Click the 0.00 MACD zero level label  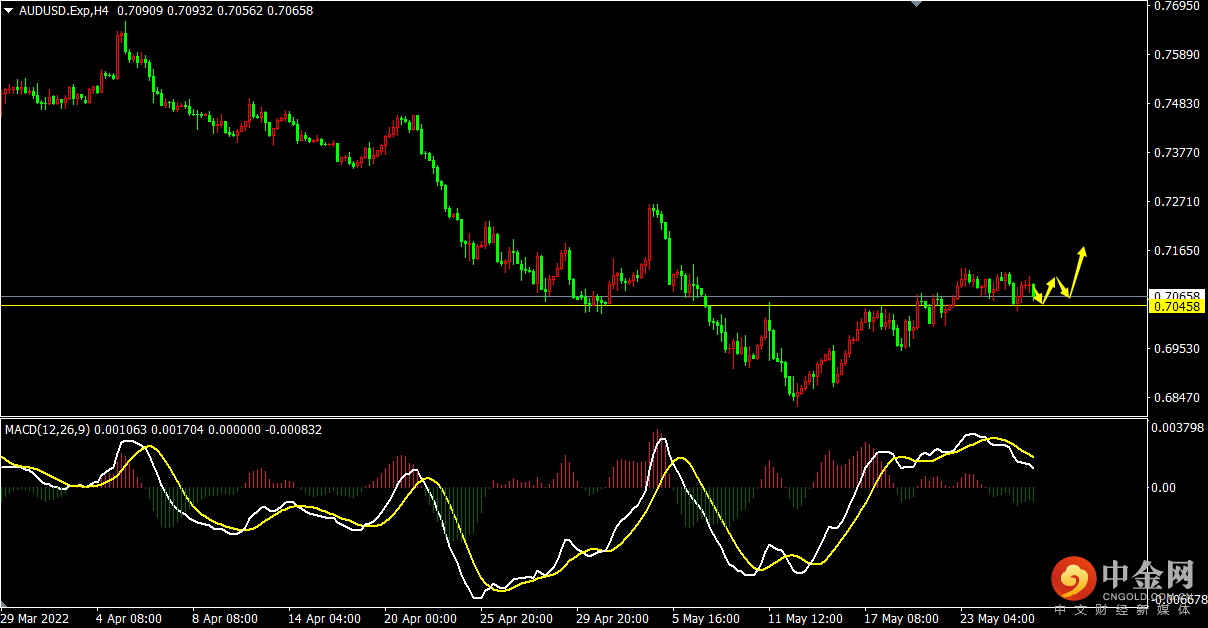click(x=1164, y=488)
